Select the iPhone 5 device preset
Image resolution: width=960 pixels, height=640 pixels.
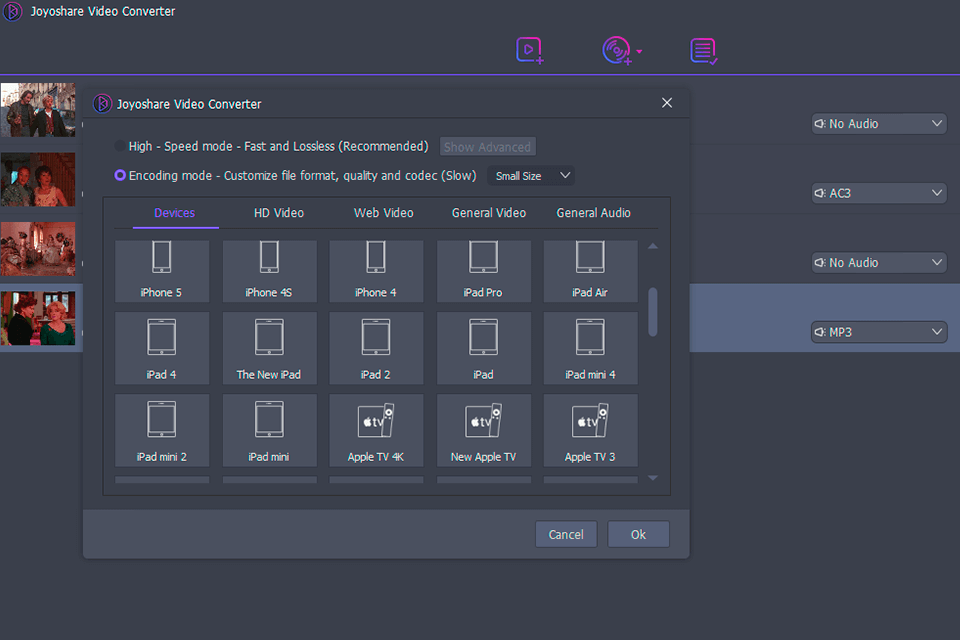pos(161,270)
